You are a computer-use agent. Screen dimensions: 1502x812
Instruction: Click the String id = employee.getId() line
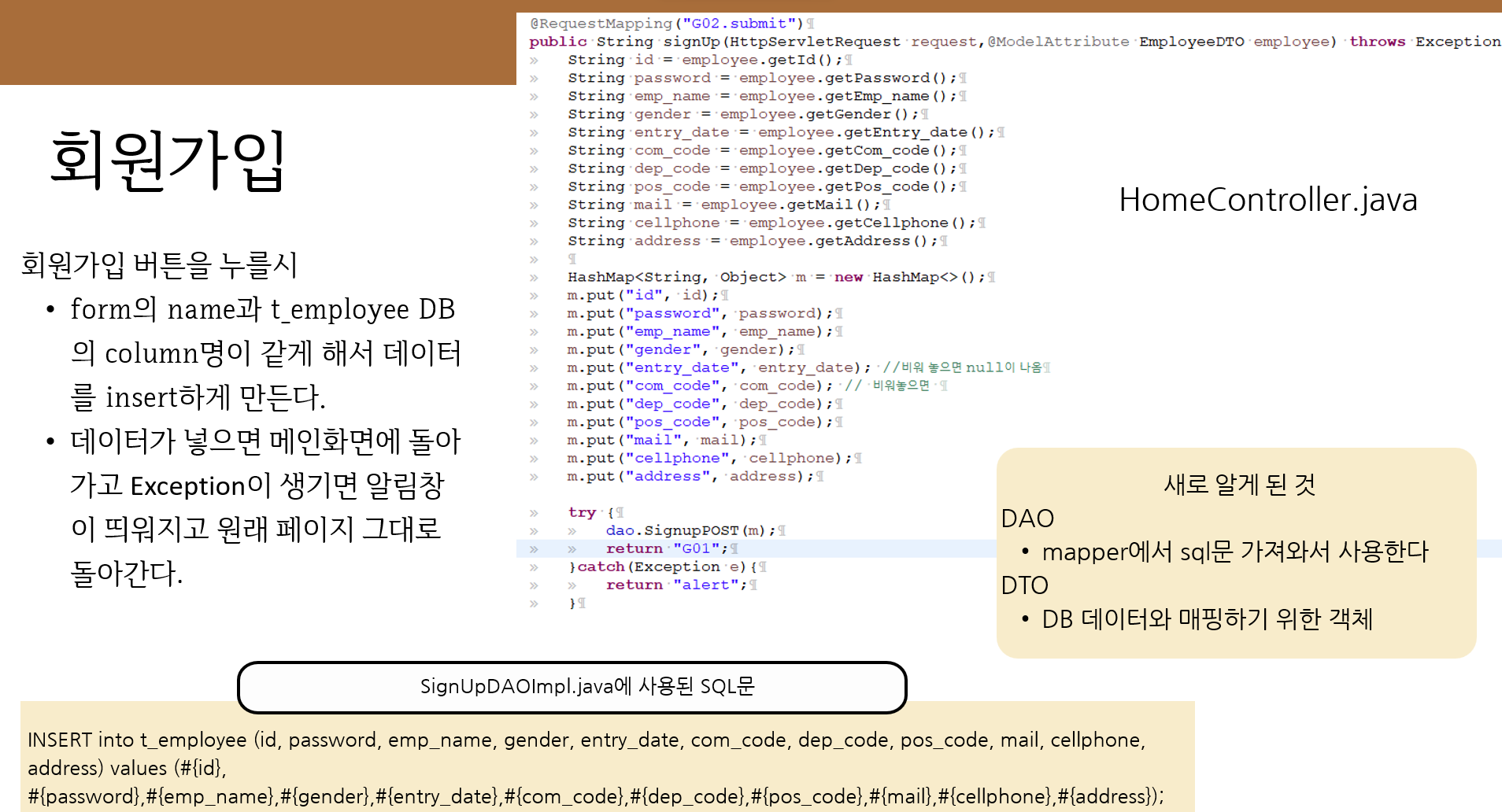click(x=701, y=59)
